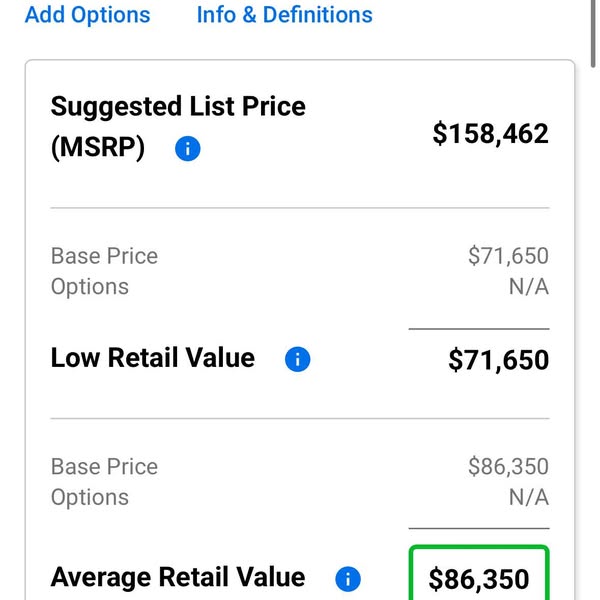Image resolution: width=600 pixels, height=600 pixels.
Task: Click Options label in the Average Retail section
Action: pyautogui.click(x=90, y=498)
